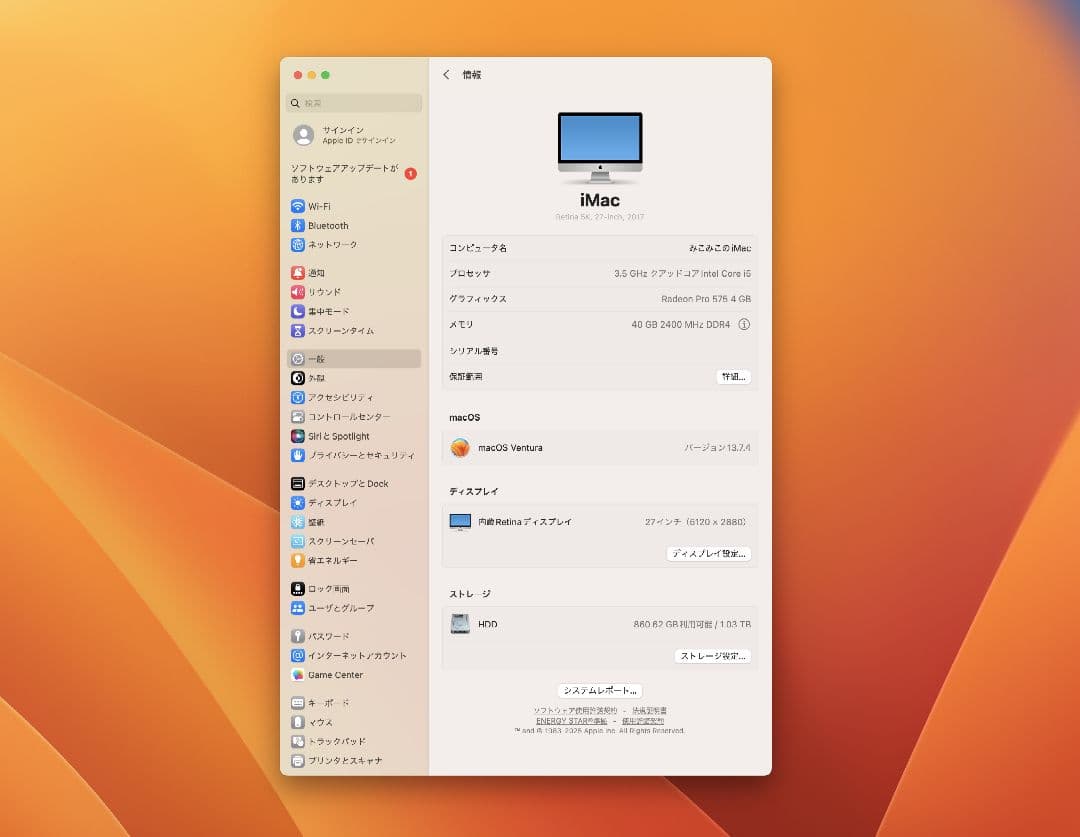1080x837 pixels.
Task: Click the ENERGY STAR compliance link
Action: pyautogui.click(x=571, y=721)
